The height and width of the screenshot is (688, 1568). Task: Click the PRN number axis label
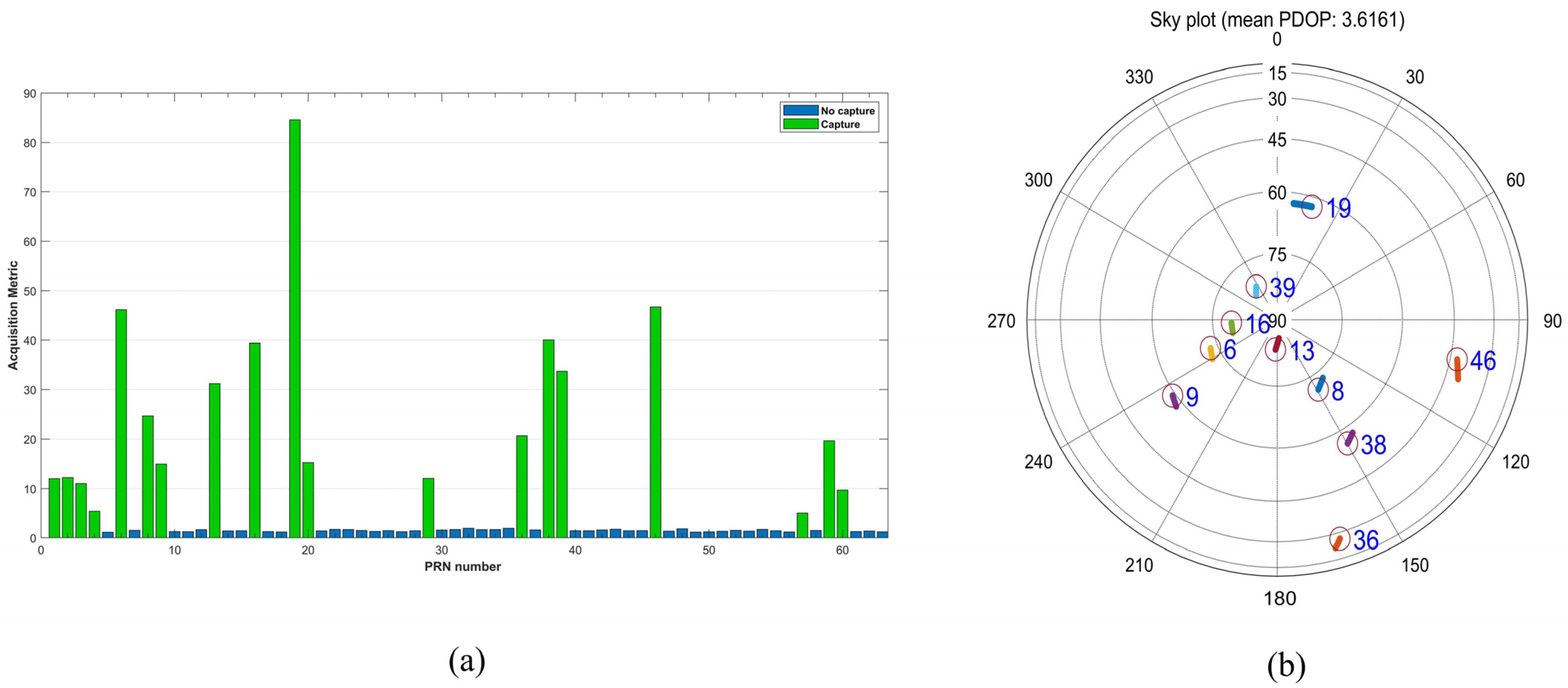point(463,567)
